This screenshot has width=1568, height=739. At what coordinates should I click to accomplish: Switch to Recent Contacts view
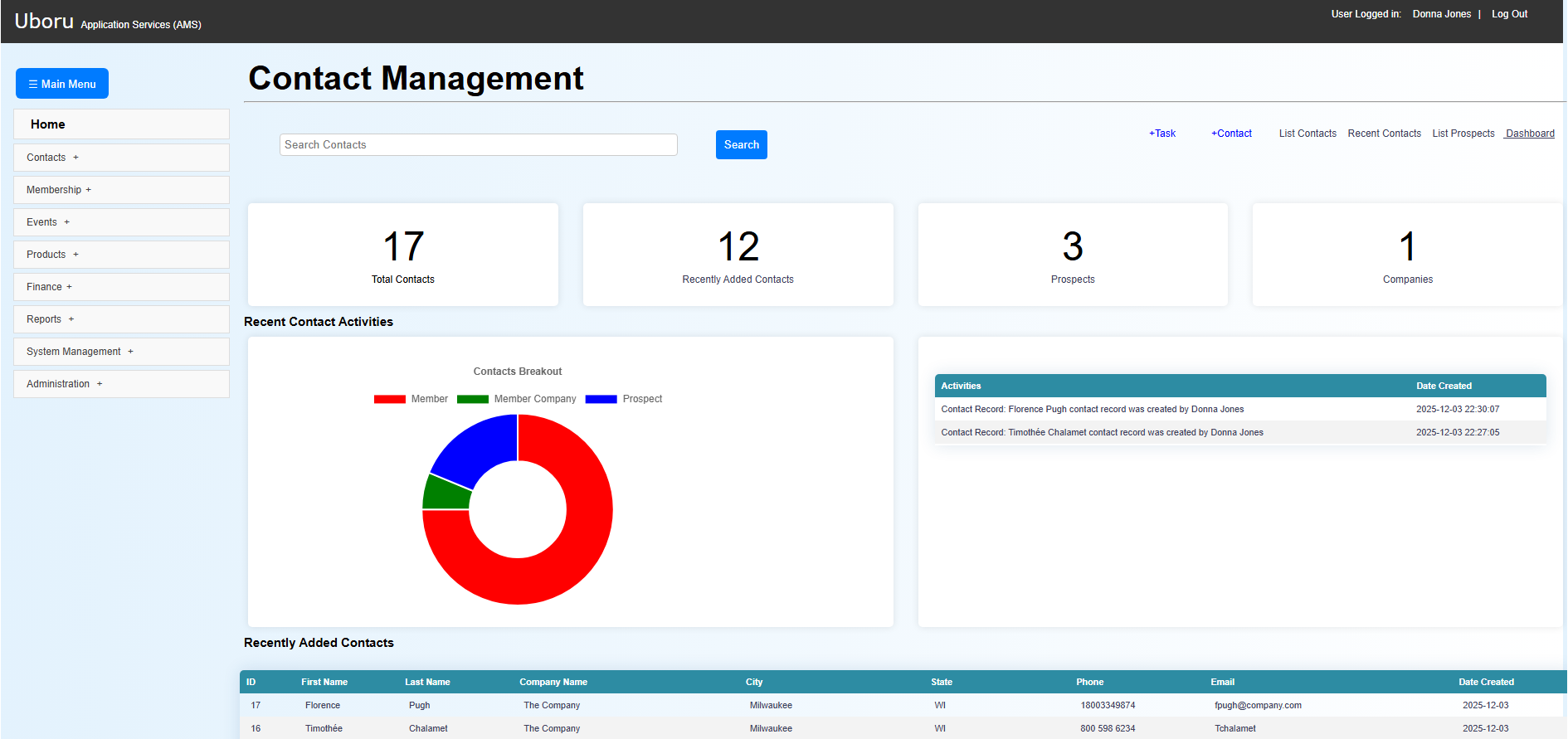pos(1384,134)
